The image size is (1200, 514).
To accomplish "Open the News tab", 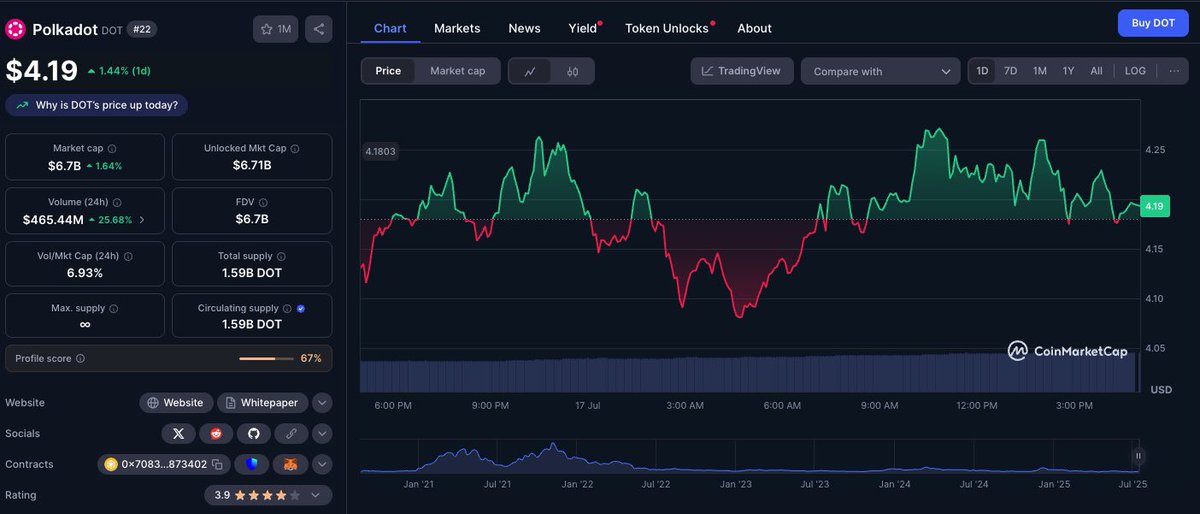I will pos(524,28).
